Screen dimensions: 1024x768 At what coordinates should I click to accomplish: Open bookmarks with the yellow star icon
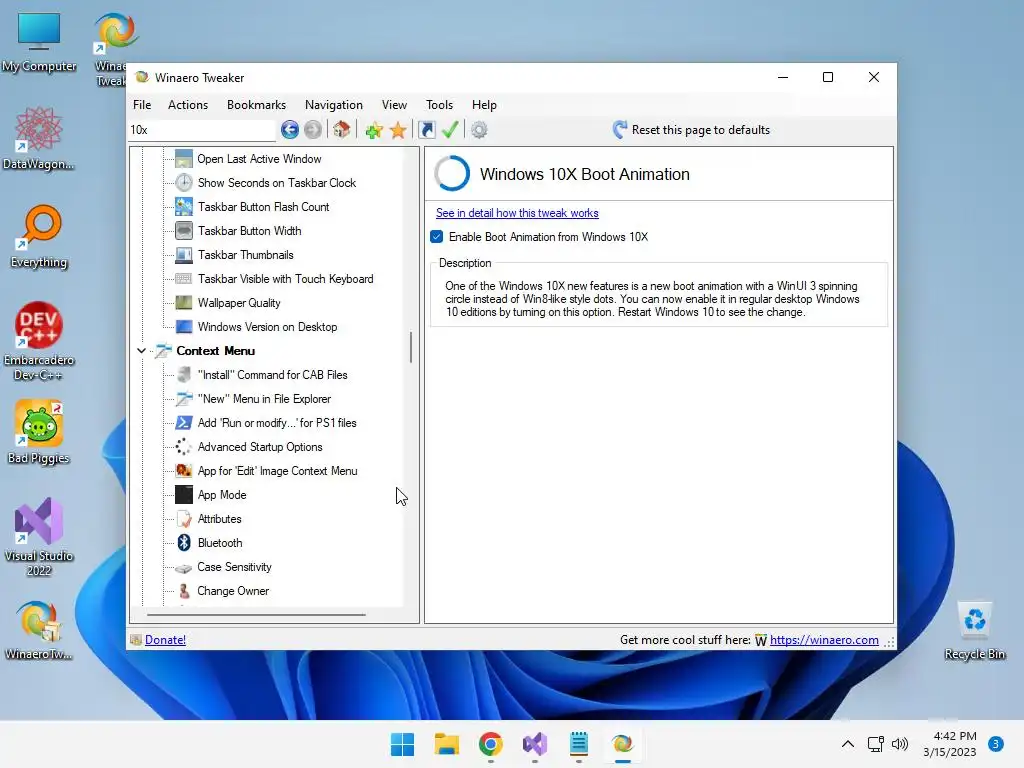(x=398, y=130)
